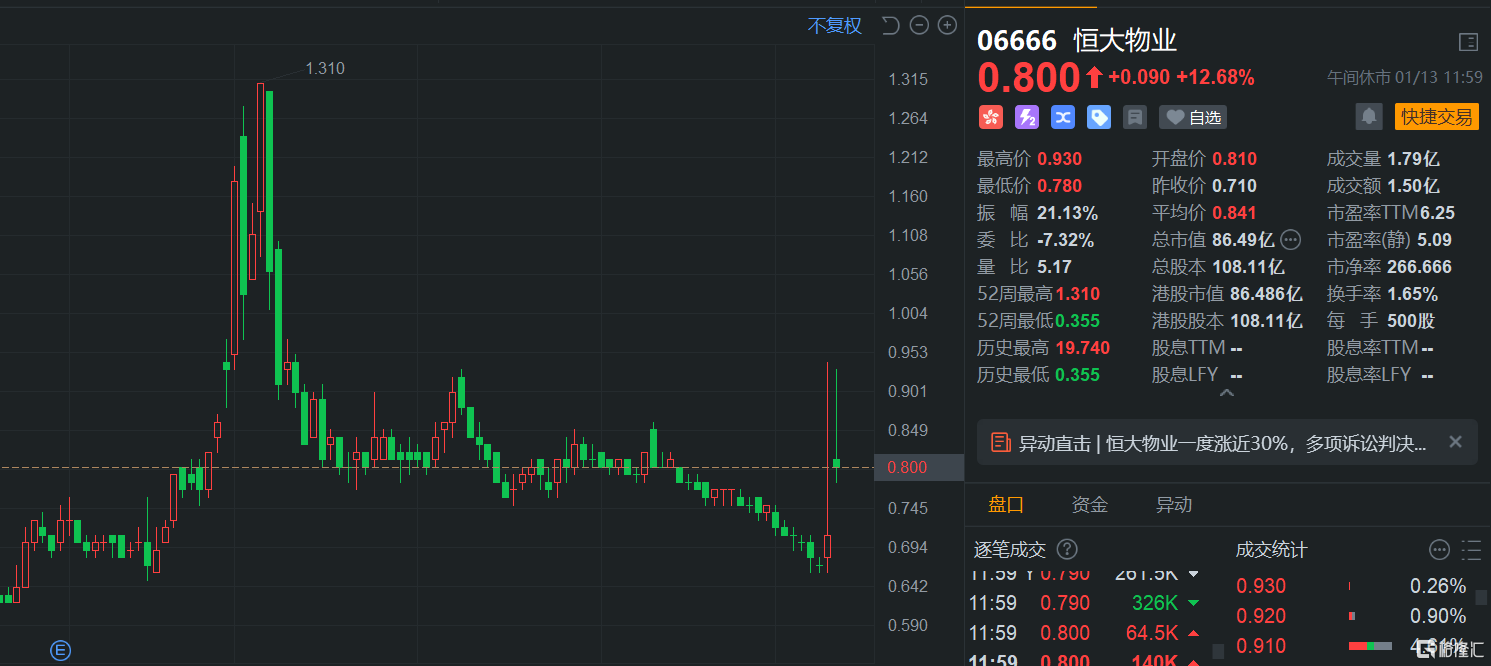The image size is (1491, 666).
Task: Click the 换手率 value 1.65%
Action: 1412,294
